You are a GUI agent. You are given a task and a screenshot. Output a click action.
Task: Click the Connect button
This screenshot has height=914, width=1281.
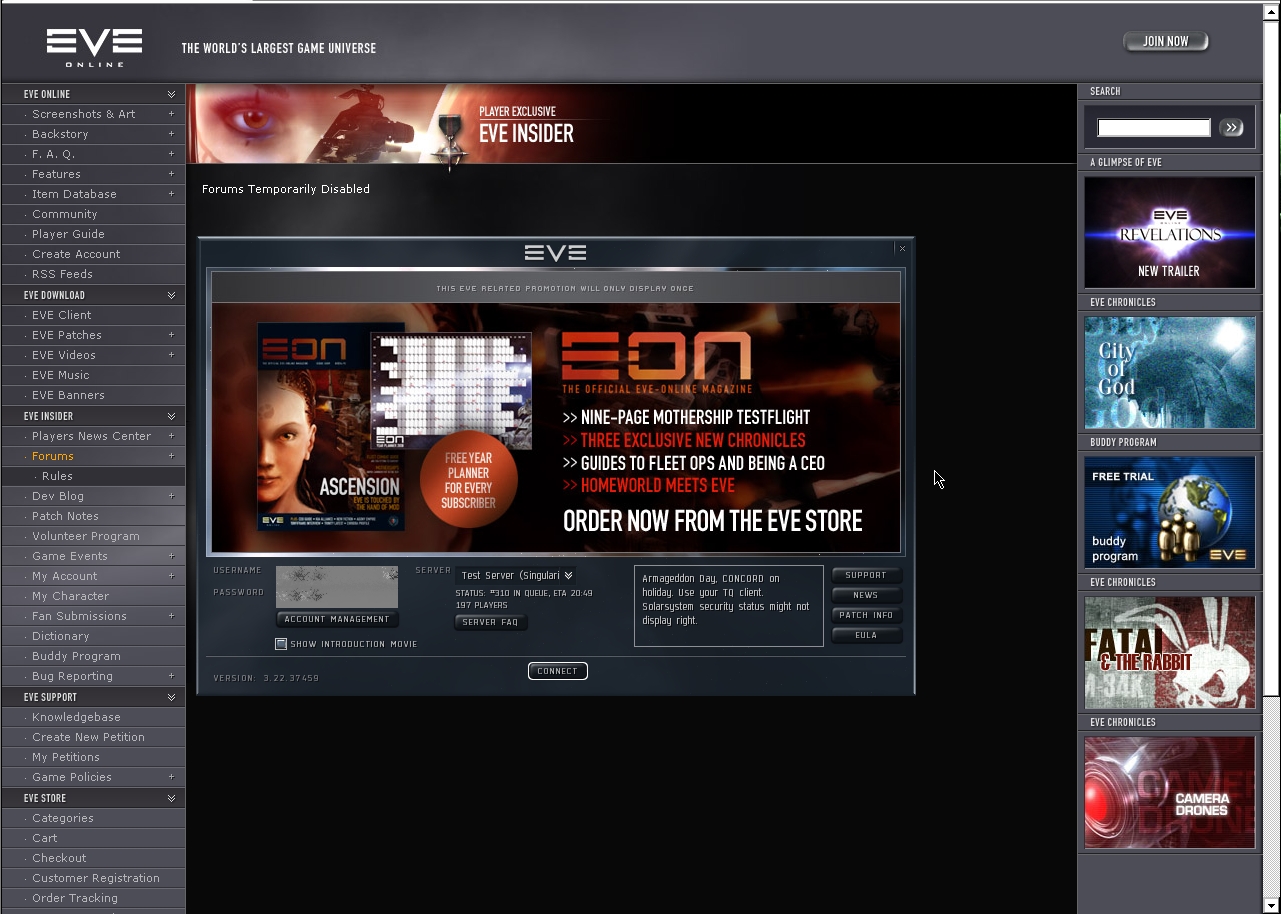point(557,671)
